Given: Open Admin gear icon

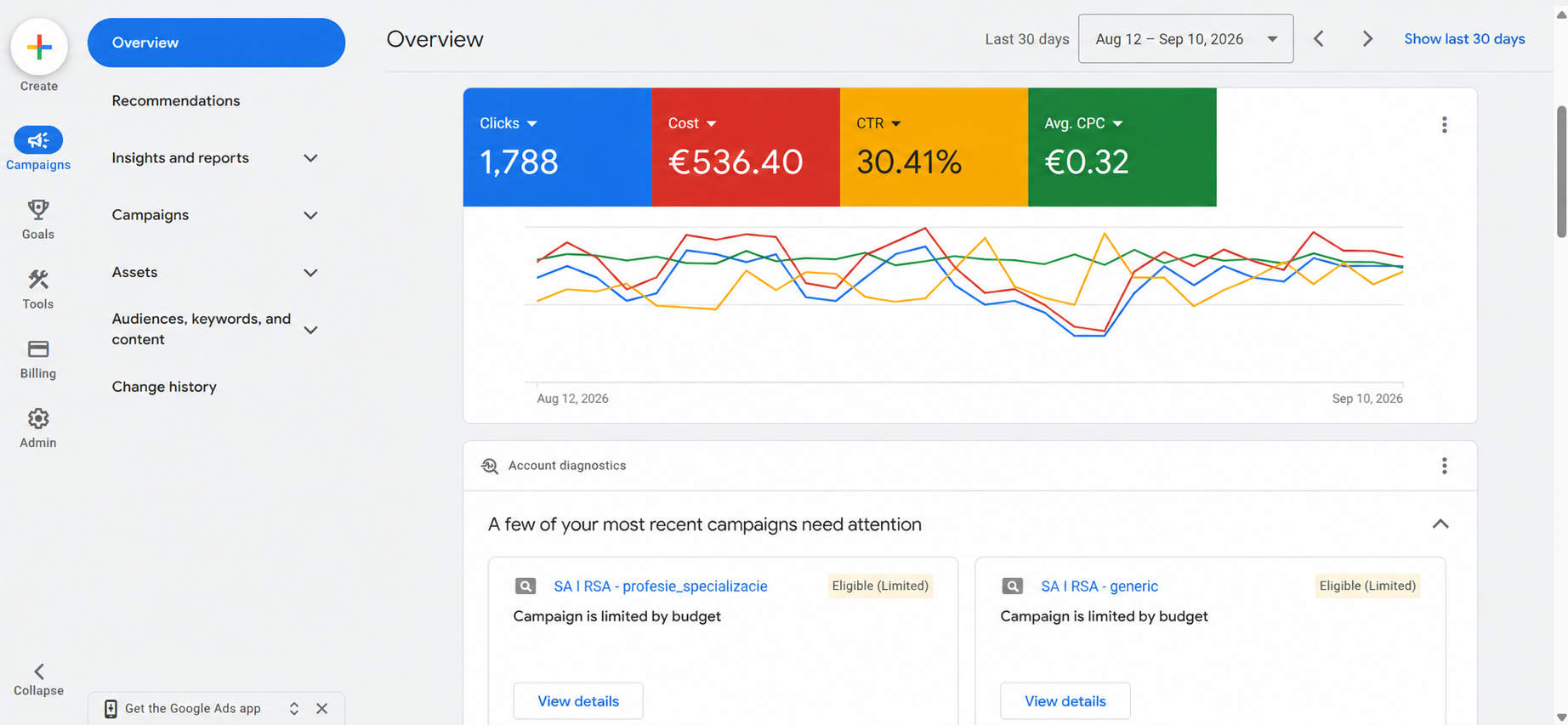Looking at the screenshot, I should tap(38, 418).
